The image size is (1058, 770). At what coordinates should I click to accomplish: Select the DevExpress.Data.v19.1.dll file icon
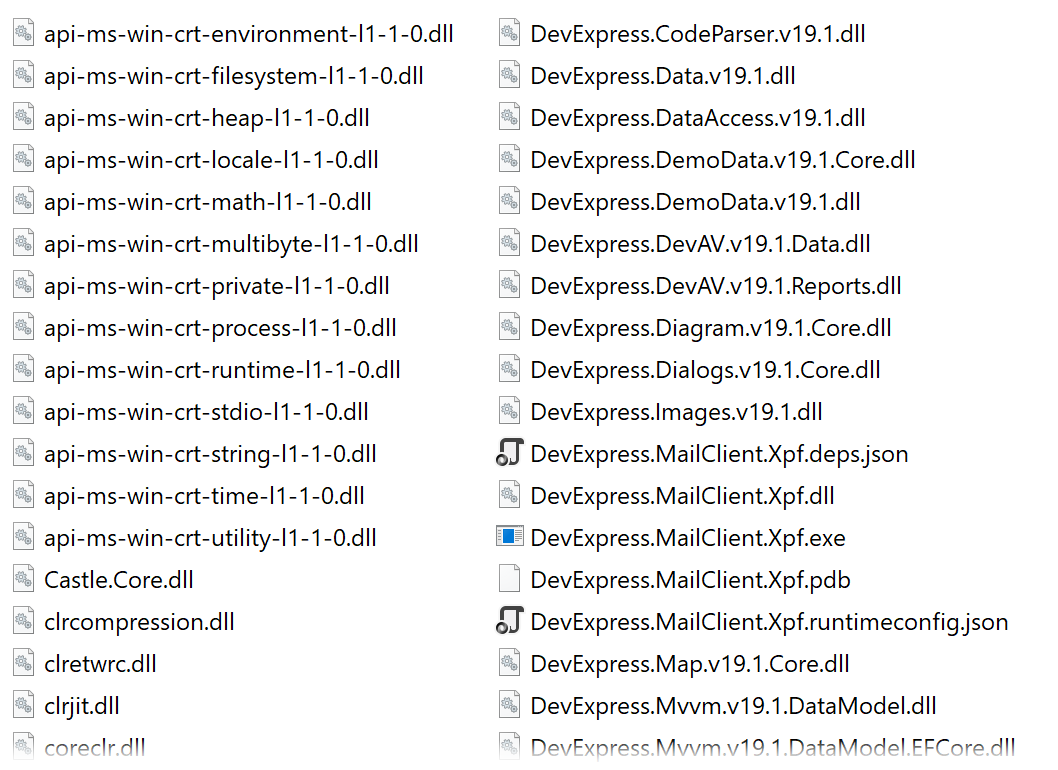click(x=509, y=75)
